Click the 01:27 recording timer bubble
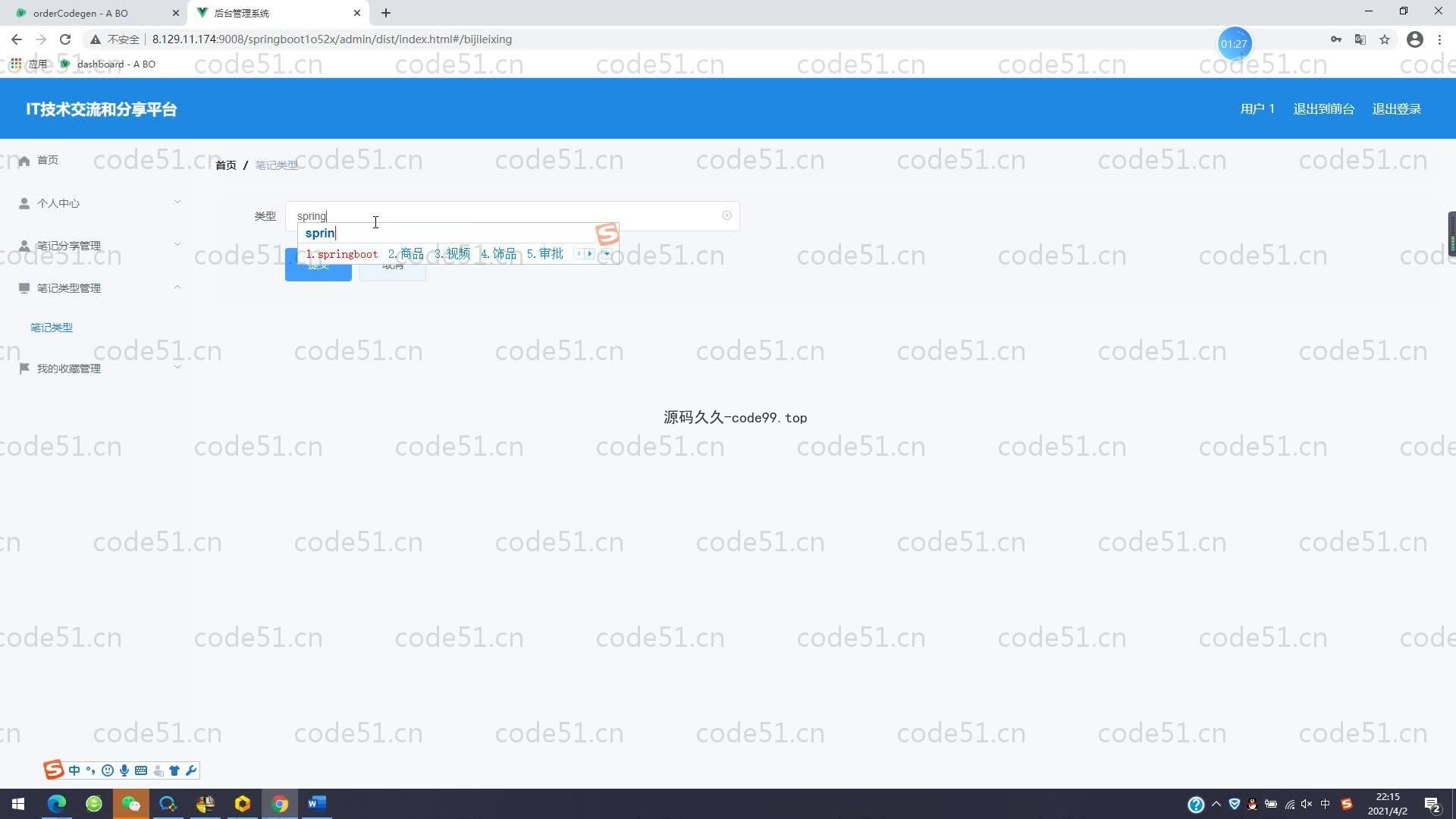This screenshot has width=1456, height=819. [x=1234, y=44]
